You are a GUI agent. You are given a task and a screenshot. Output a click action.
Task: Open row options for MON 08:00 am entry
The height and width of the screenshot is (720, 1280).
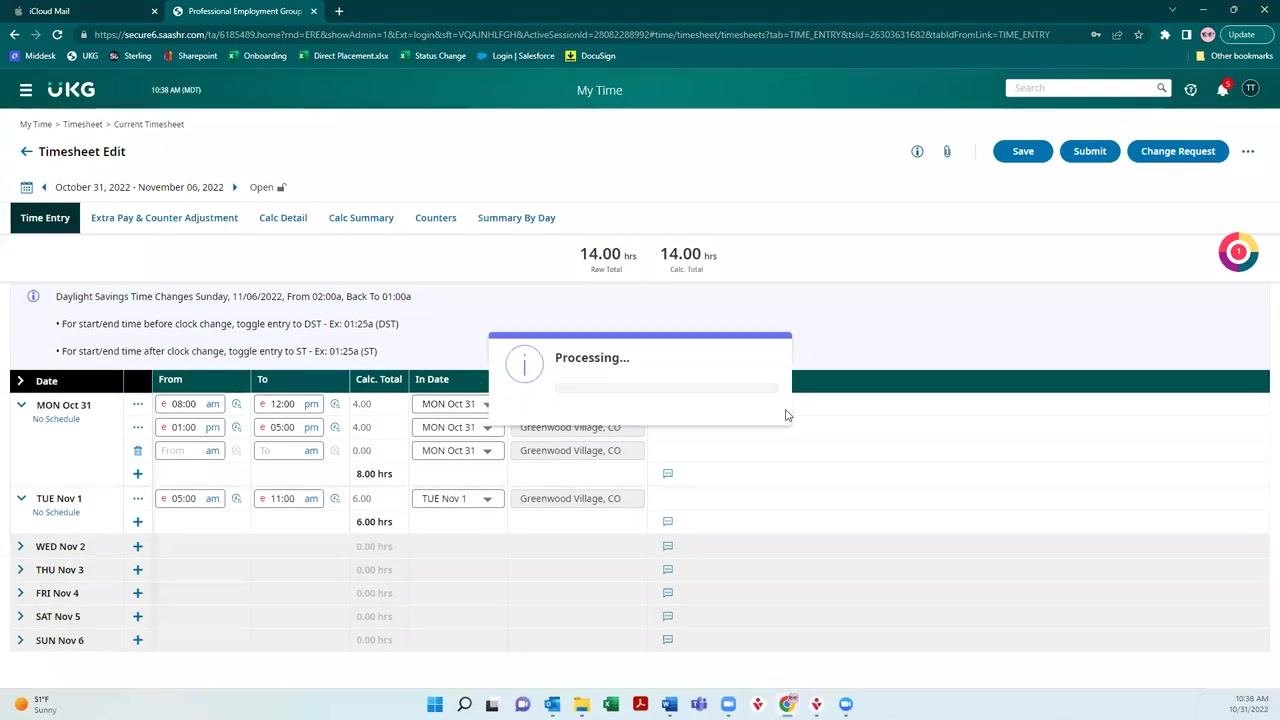[138, 404]
